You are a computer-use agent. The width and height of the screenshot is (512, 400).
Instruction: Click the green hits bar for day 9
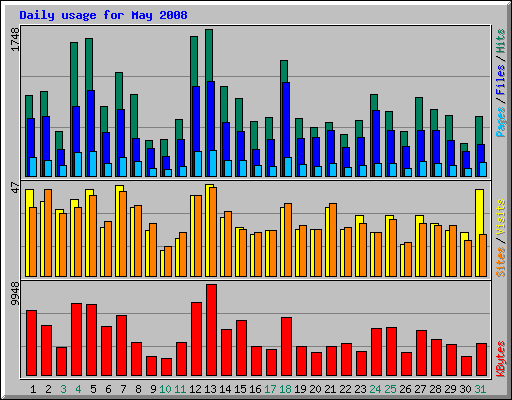149,144
